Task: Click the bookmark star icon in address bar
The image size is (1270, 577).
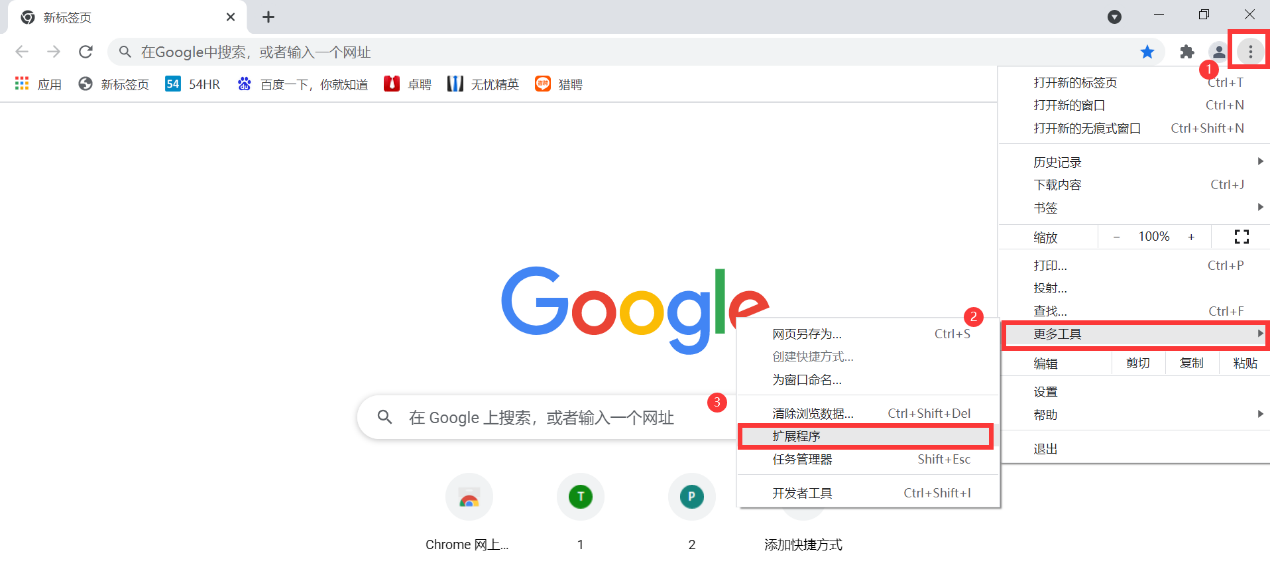Action: 1147,51
